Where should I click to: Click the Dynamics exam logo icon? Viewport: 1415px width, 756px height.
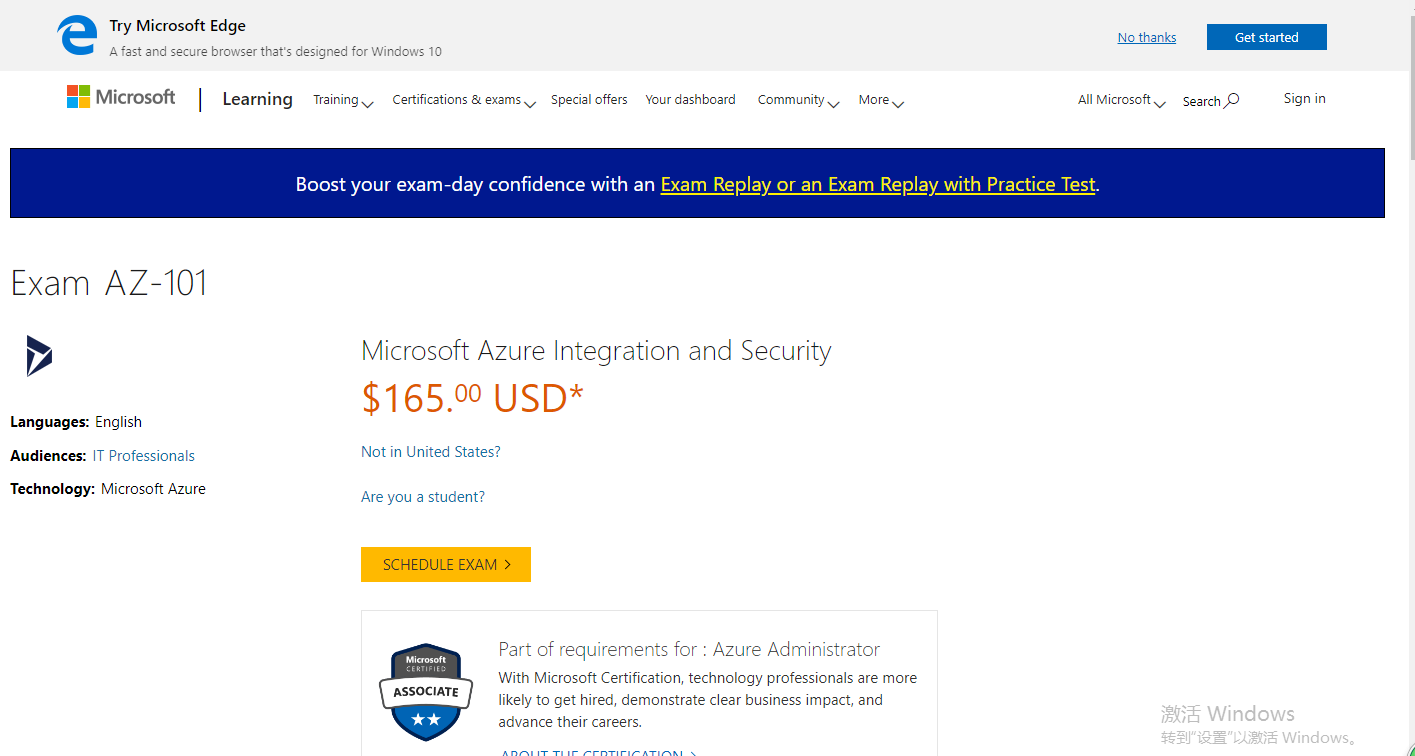click(39, 356)
